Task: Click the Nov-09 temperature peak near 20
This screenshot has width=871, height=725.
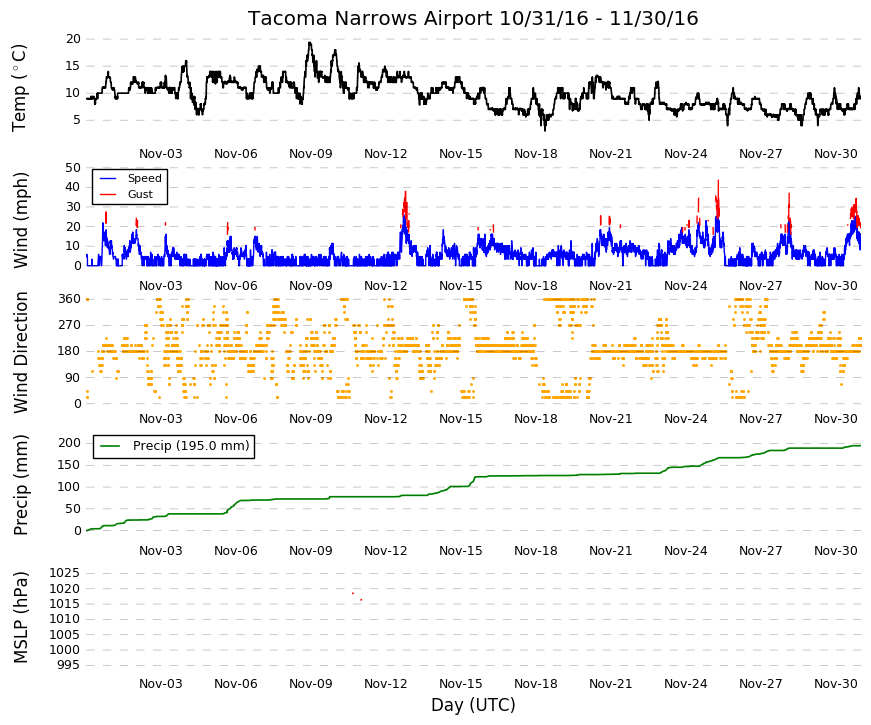Action: [x=309, y=44]
